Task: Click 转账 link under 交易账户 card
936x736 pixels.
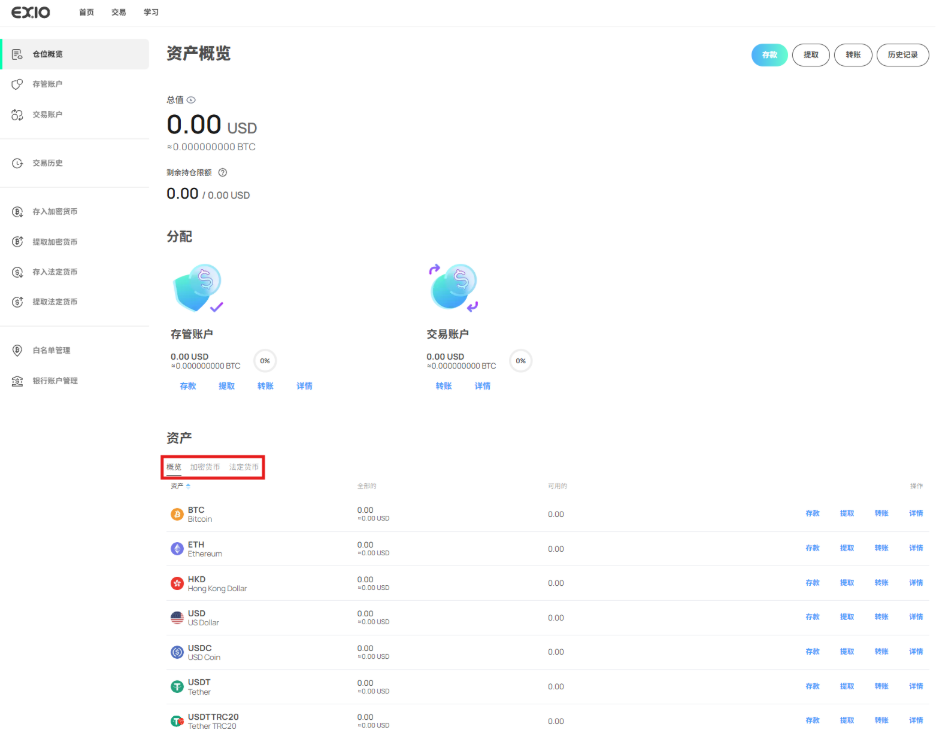Action: tap(443, 386)
